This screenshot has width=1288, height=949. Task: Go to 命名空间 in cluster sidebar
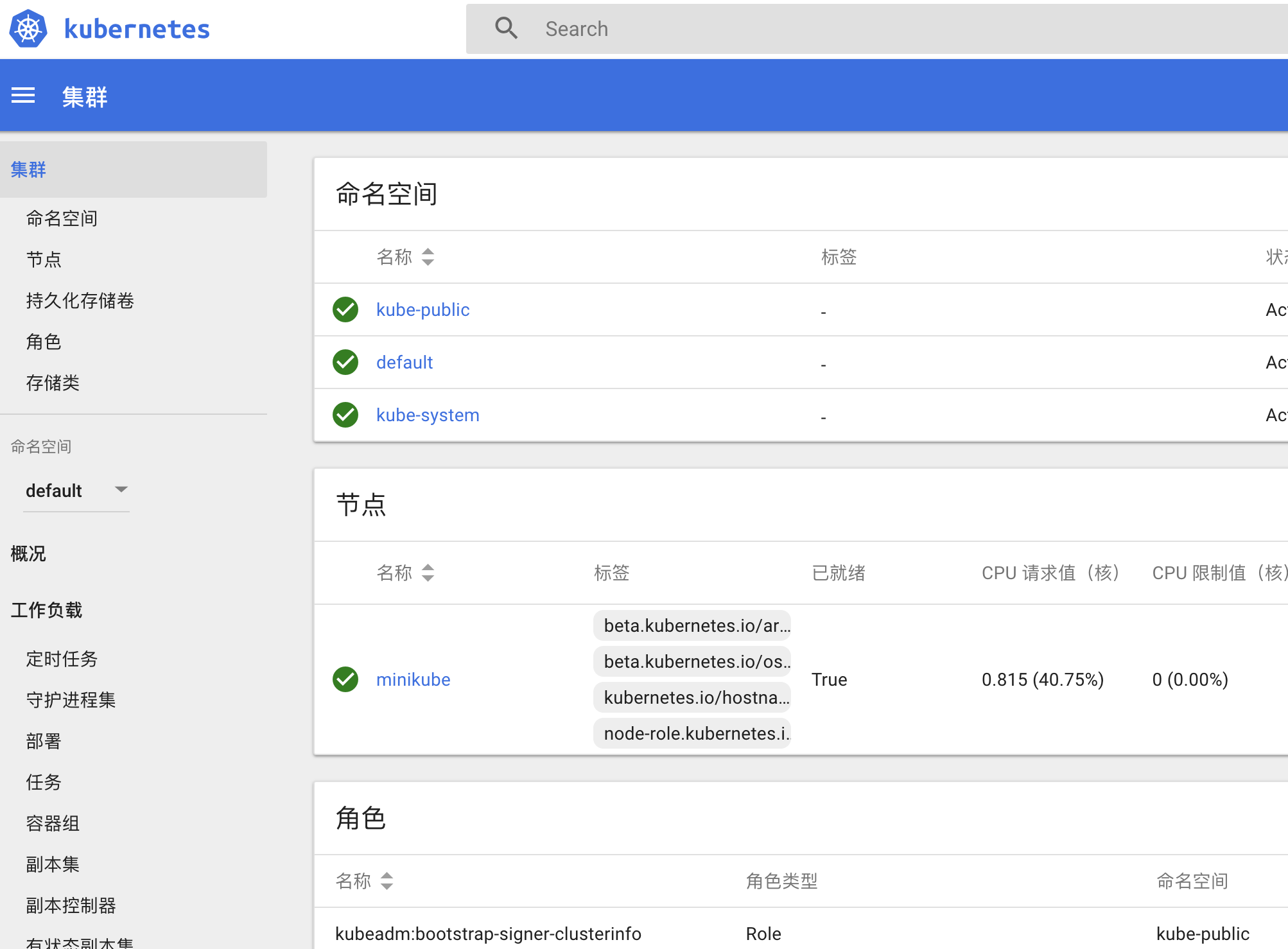pyautogui.click(x=62, y=218)
